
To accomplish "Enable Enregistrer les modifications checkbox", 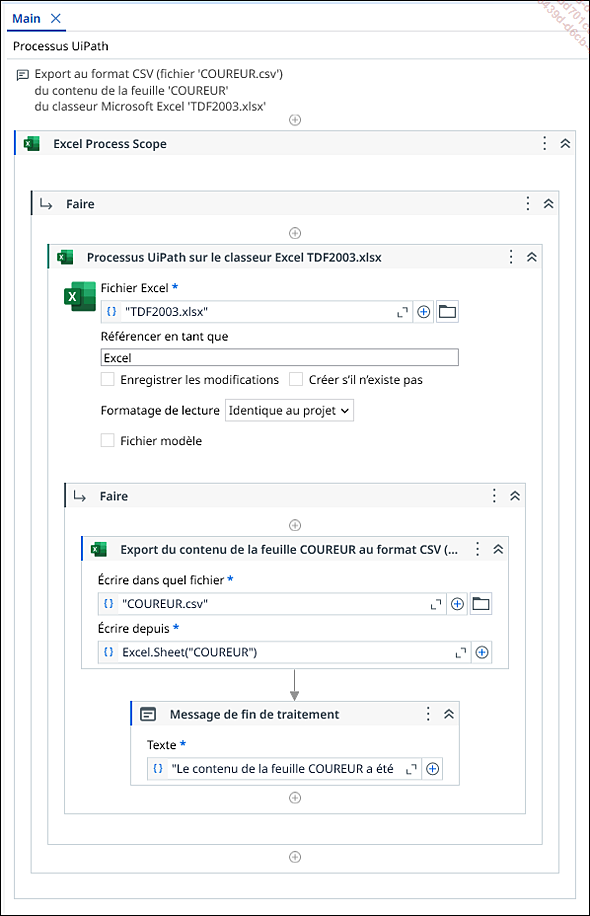I will [107, 379].
